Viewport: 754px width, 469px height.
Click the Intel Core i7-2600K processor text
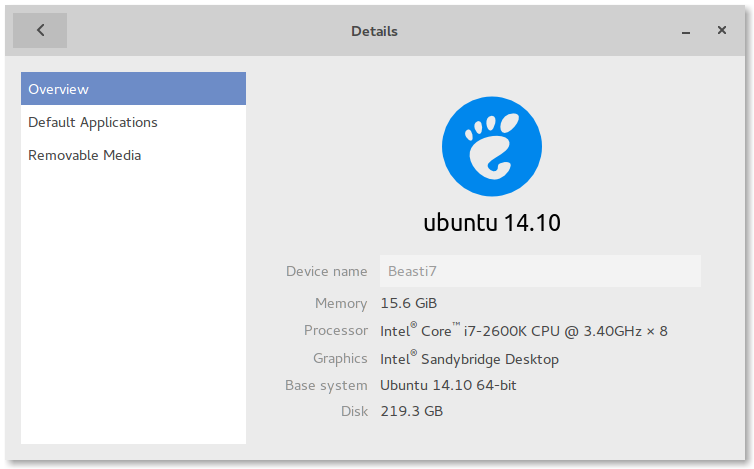click(523, 330)
